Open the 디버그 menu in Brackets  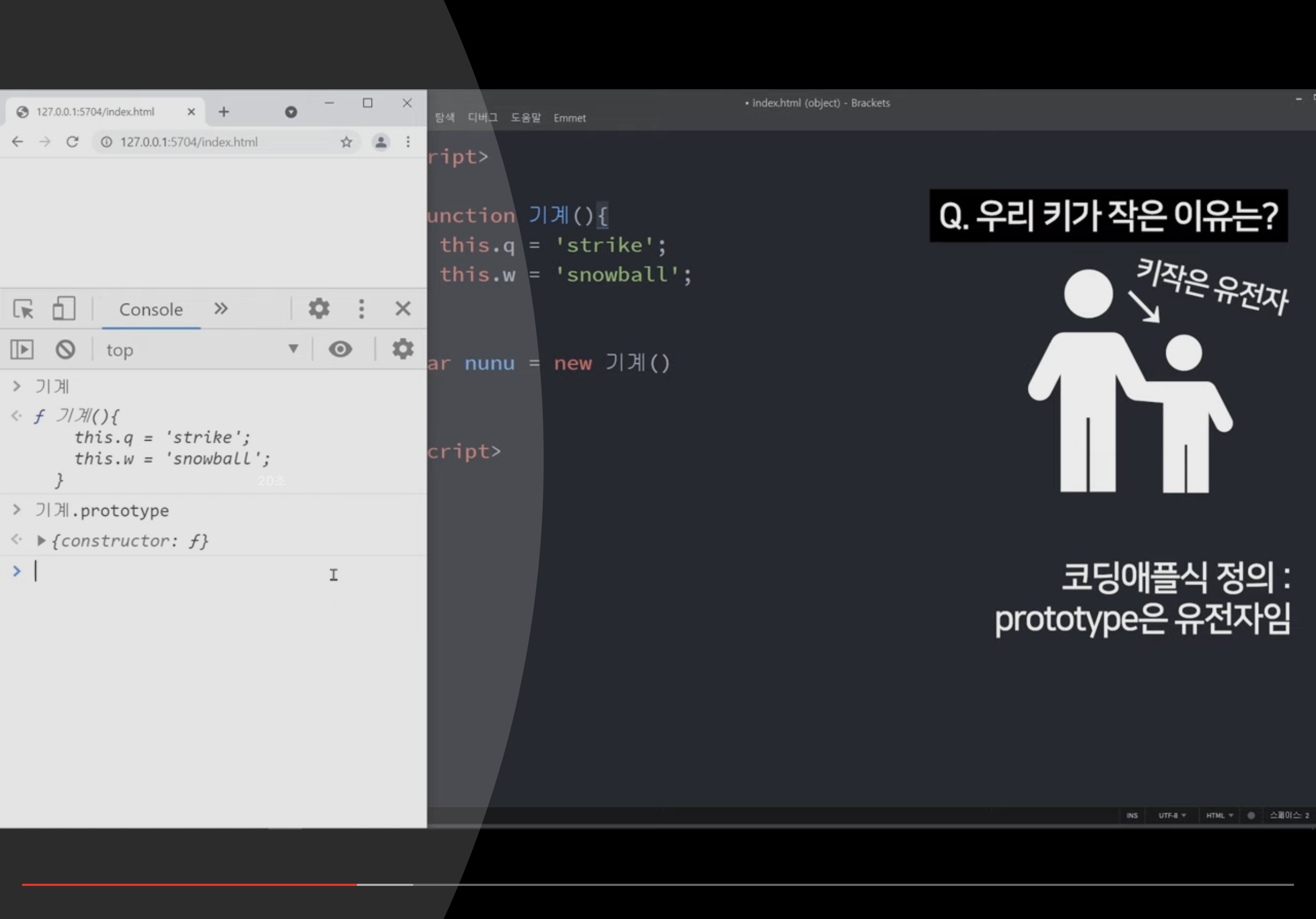click(x=482, y=118)
